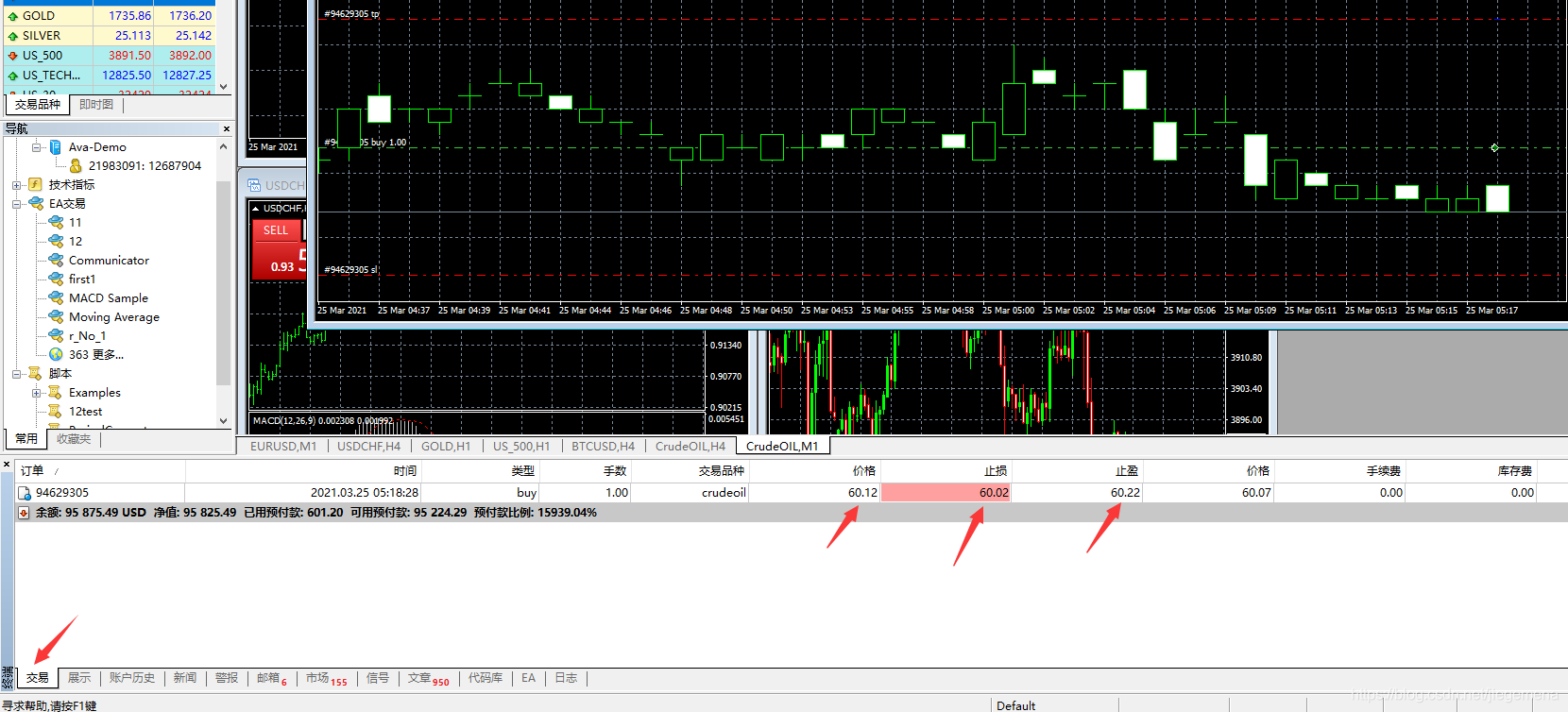Collapse the USDCHF one-click trading panel arrow
Image resolution: width=1568 pixels, height=712 pixels.
point(255,209)
